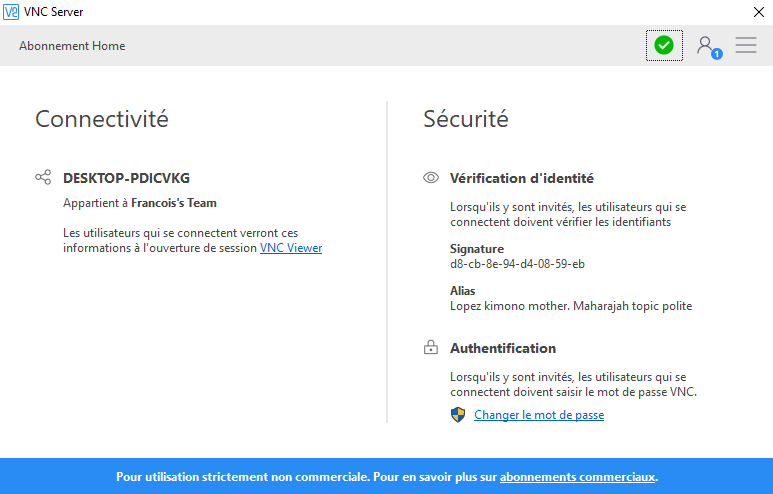Click the padlock icon beside Authentification

coord(431,347)
